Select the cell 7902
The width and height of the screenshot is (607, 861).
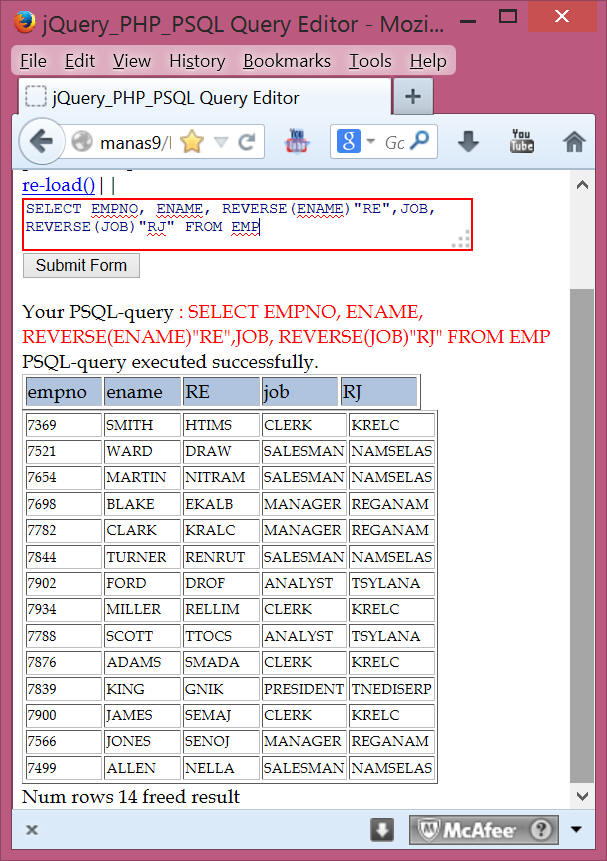click(64, 583)
